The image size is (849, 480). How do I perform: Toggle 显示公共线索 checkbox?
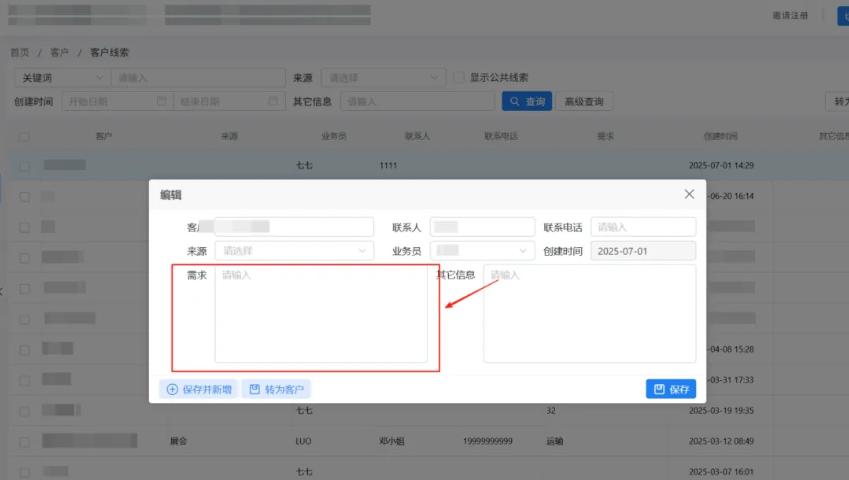click(459, 77)
